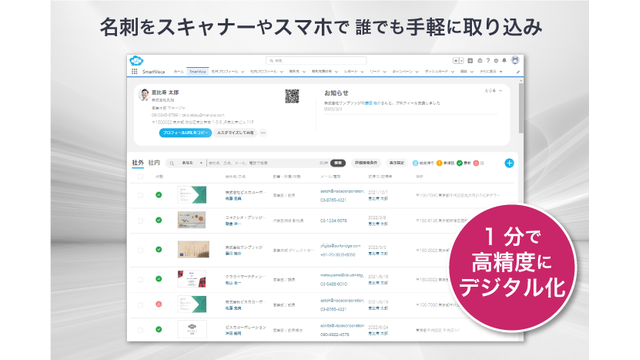The height and width of the screenshot is (360, 640).
Task: Click the blue プロフィールURLをコピー button
Action: [x=185, y=133]
